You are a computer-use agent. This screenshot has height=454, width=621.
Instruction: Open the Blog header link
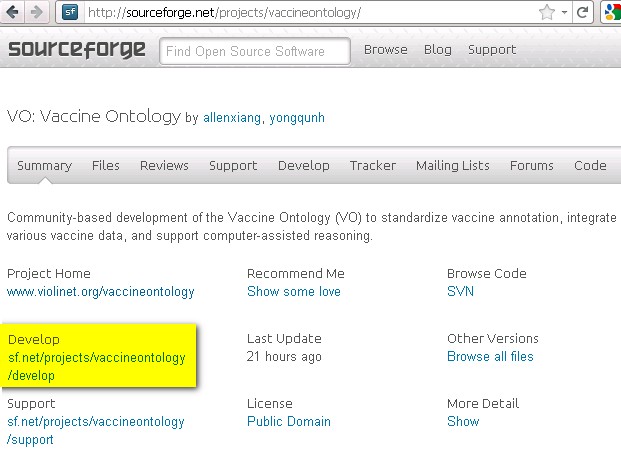tap(438, 50)
